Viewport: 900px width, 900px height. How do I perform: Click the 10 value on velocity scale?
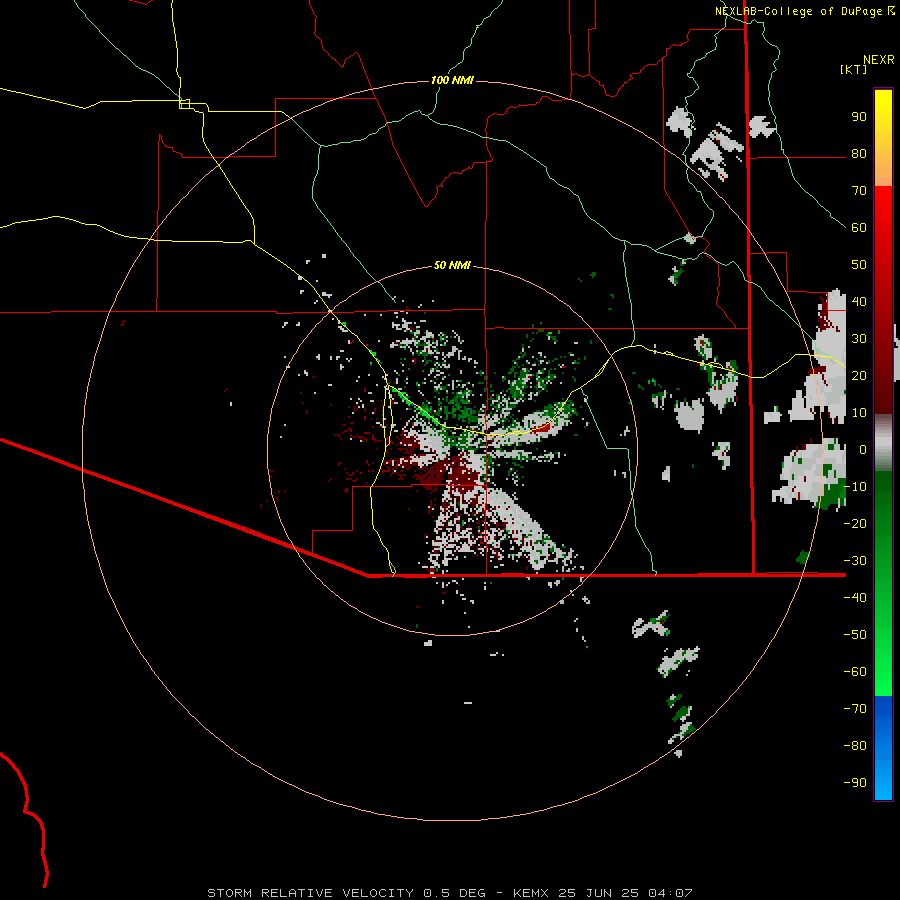(x=859, y=413)
